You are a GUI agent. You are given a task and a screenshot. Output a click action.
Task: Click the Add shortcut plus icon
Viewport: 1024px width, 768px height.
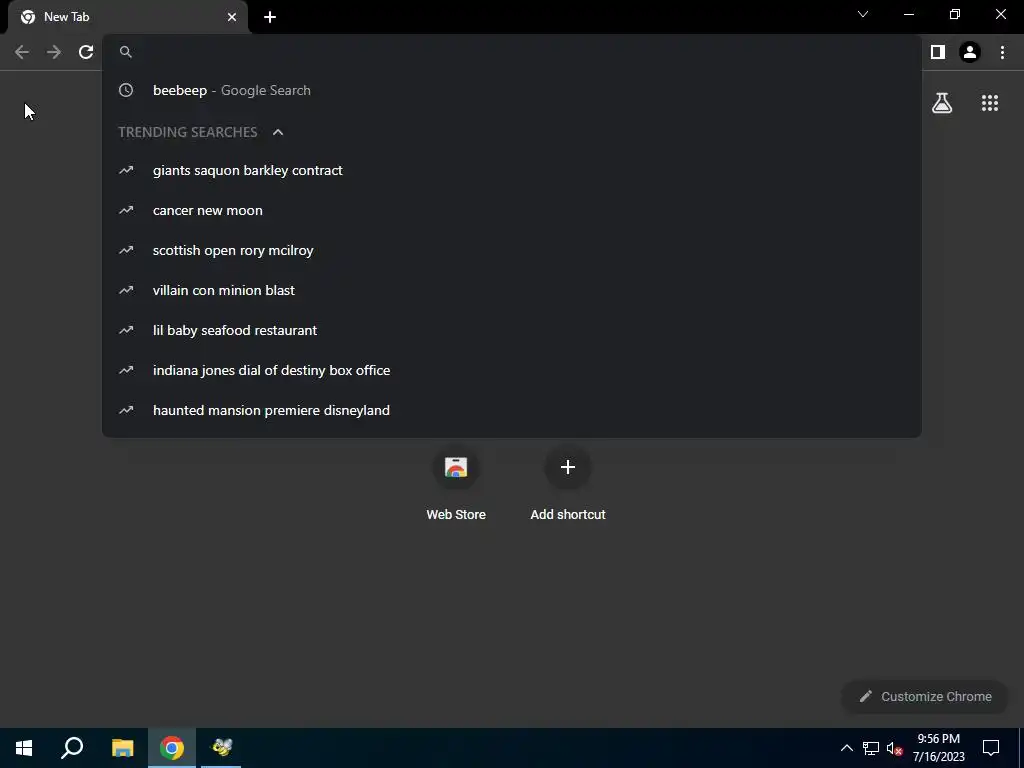pos(568,467)
